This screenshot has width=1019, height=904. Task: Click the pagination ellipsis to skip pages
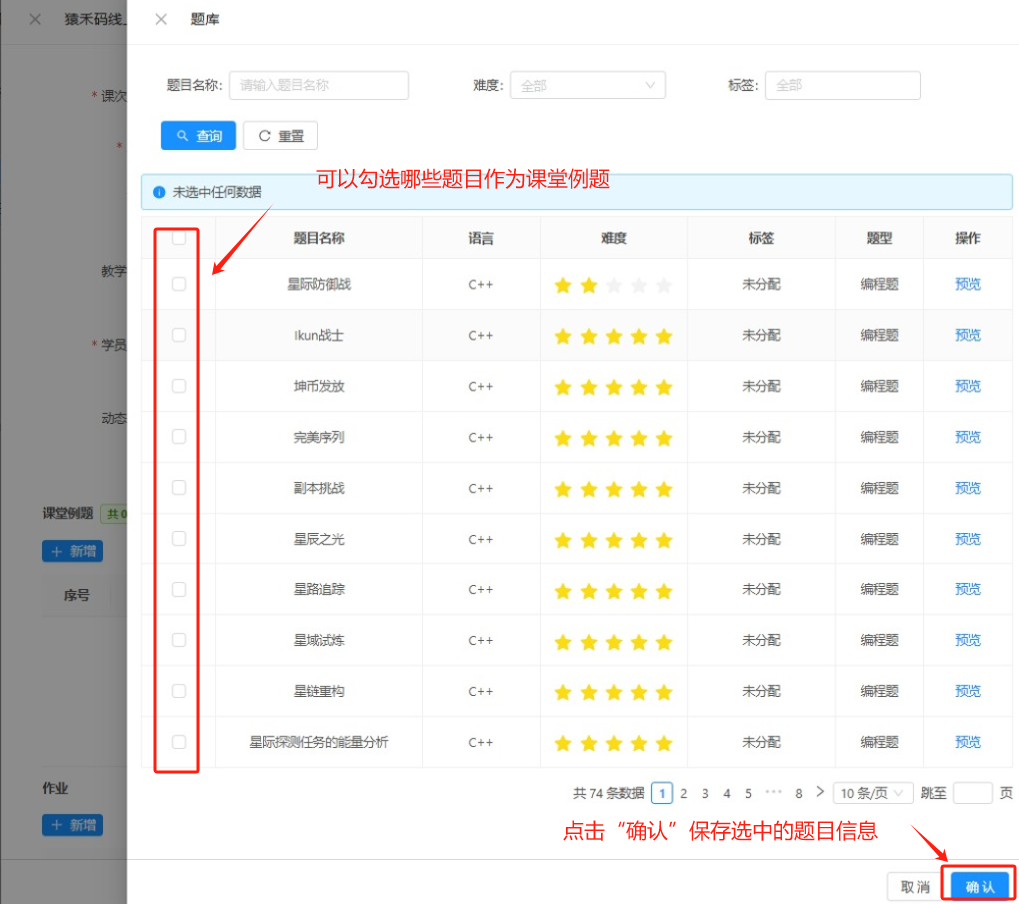click(773, 793)
